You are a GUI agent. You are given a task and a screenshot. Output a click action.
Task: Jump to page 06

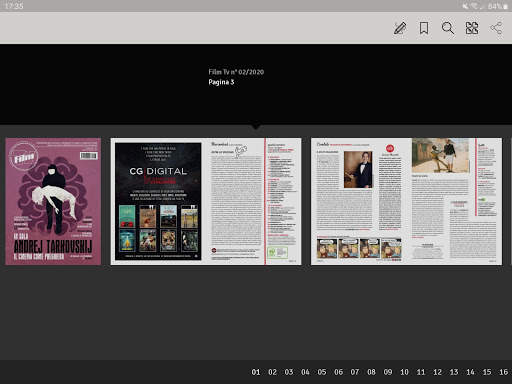point(338,372)
